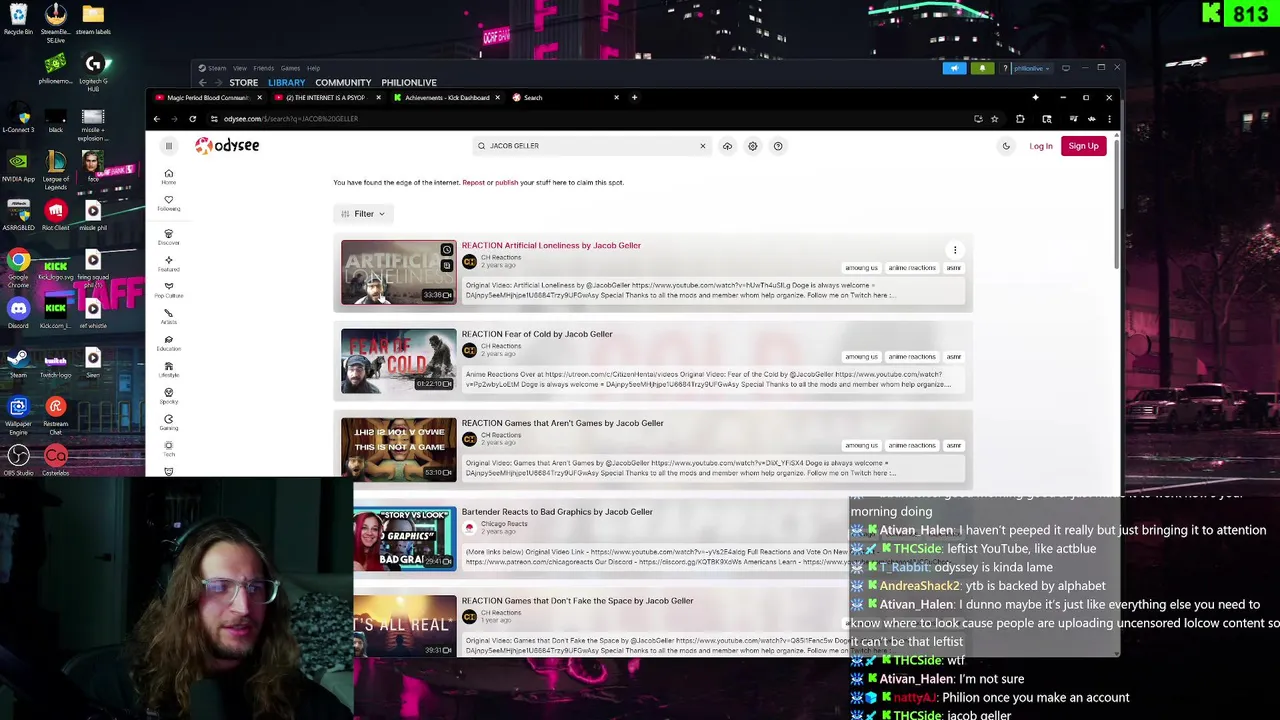Click Fear of Cold video thumbnail

coord(398,361)
